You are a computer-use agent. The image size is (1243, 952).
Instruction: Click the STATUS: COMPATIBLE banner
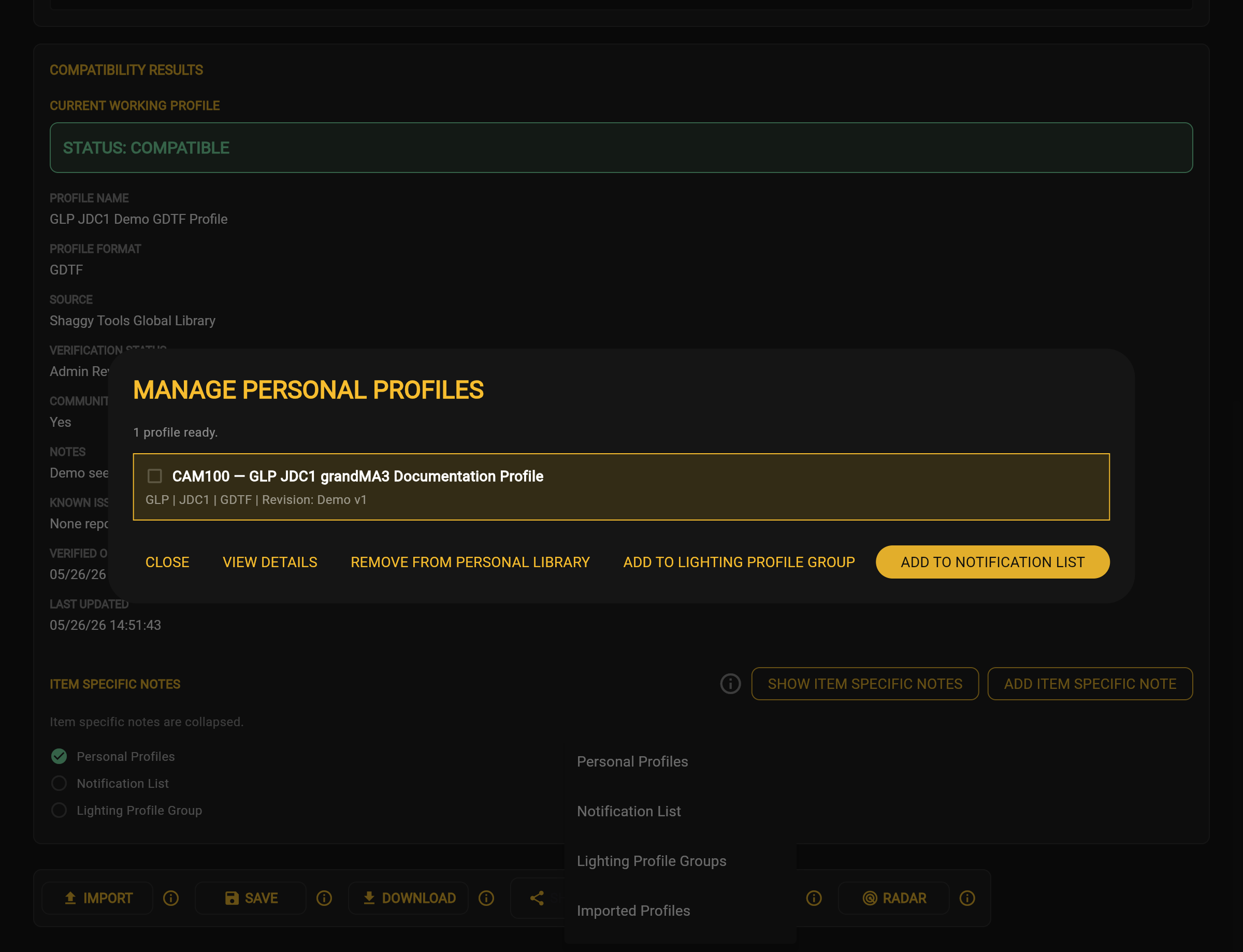click(x=621, y=148)
